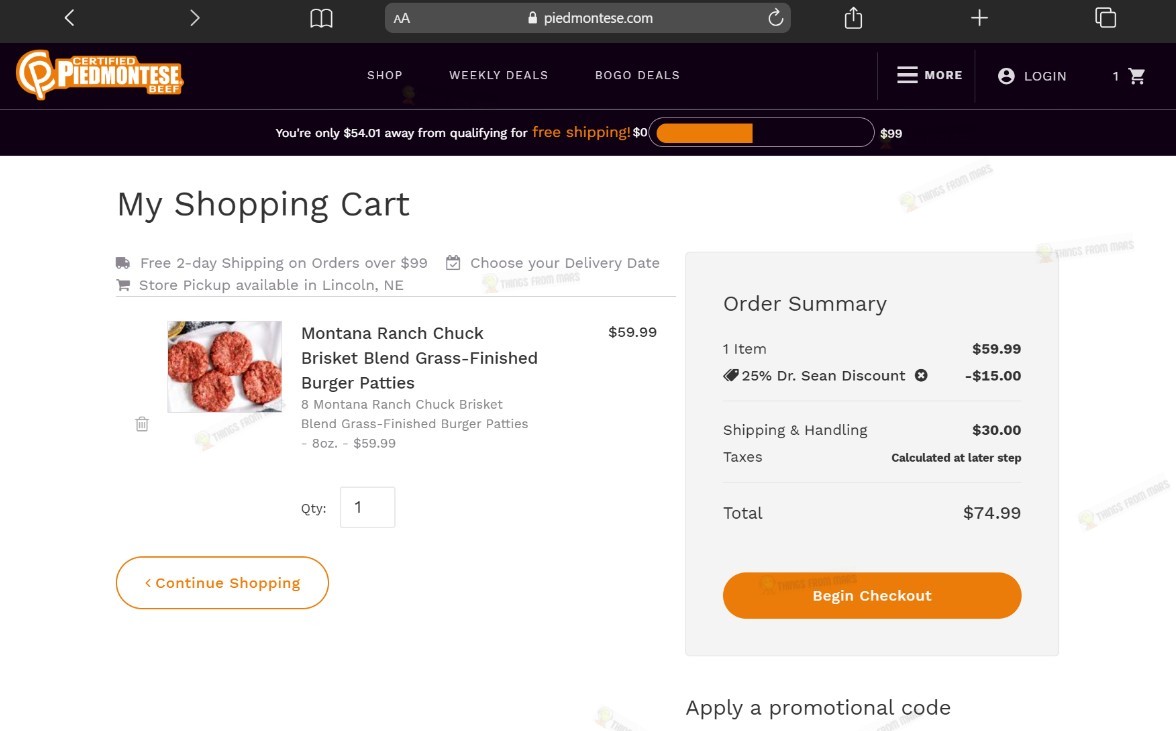Open a new tab with the plus icon
This screenshot has width=1176, height=731.
(x=979, y=17)
